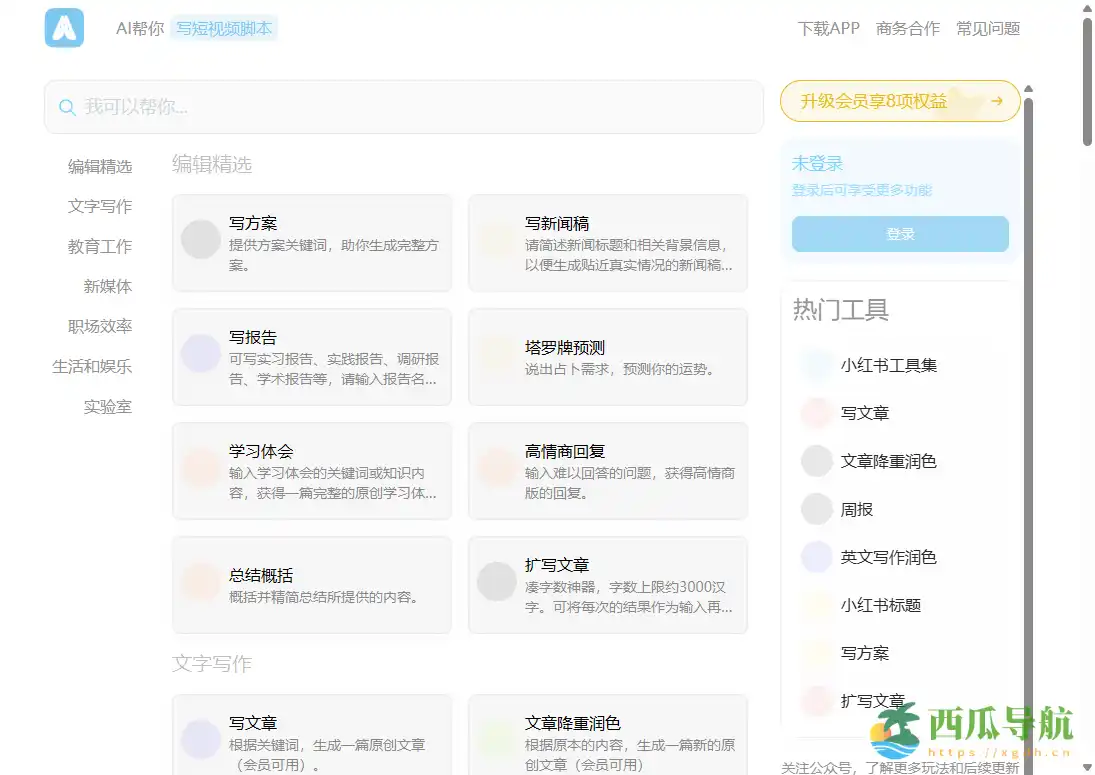Click the 英文写作润色 icon

tap(815, 557)
